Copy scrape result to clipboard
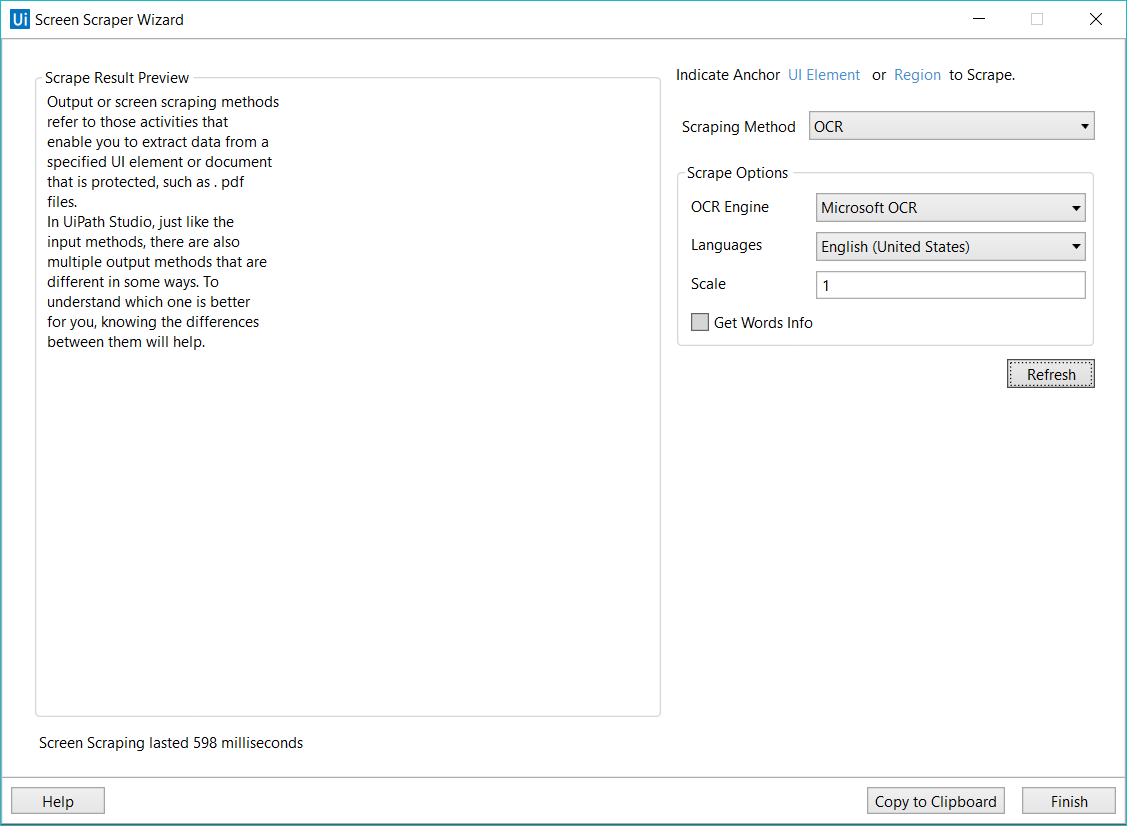 (x=935, y=801)
